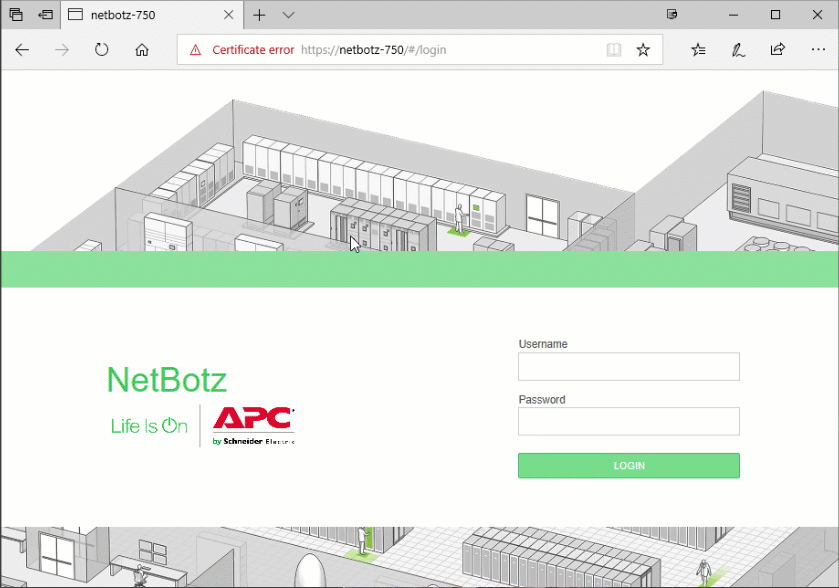Viewport: 839px width, 588px height.
Task: Focus the netbotz-750 login URL in the address bar
Action: [x=373, y=50]
